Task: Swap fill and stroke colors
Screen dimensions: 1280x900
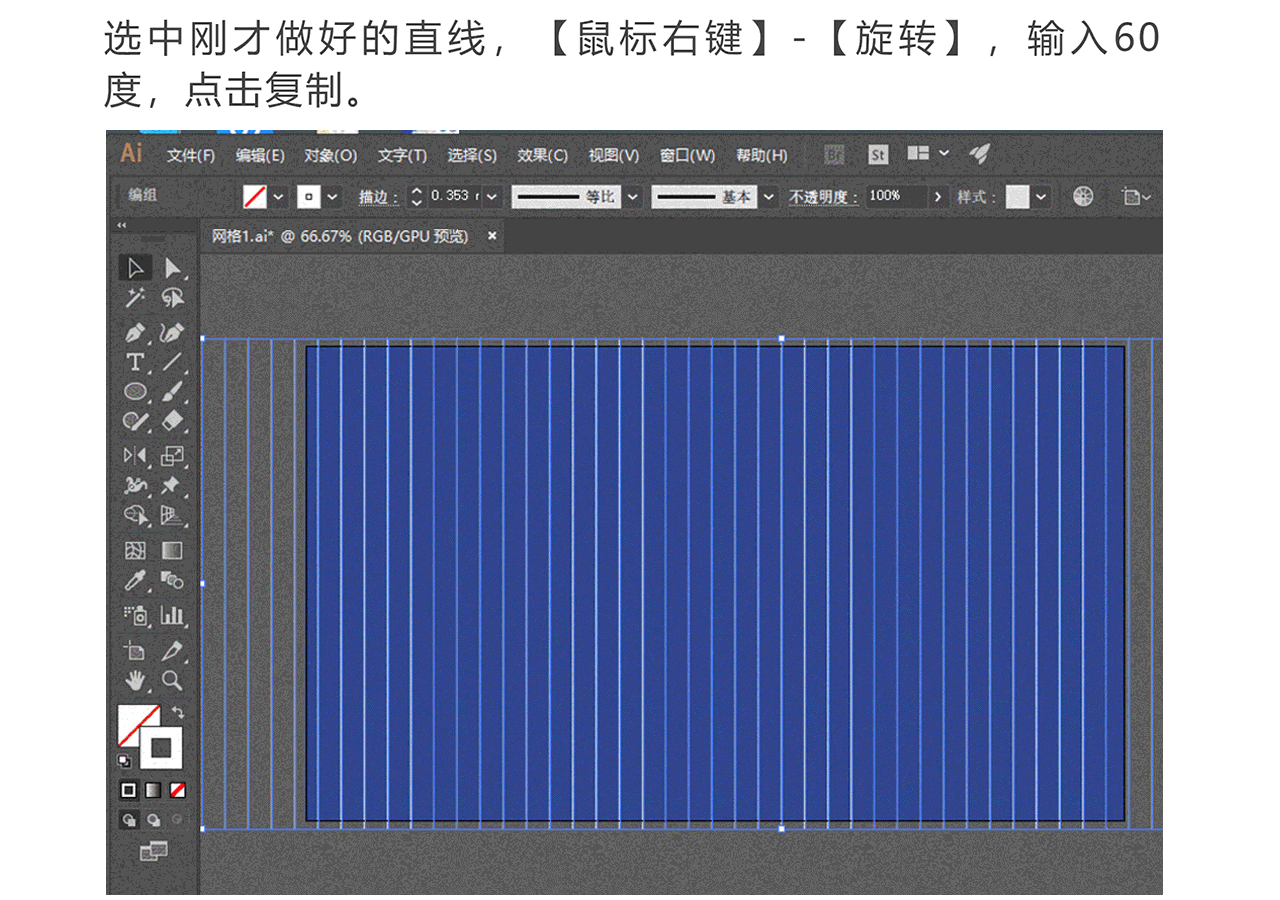Action: click(178, 712)
